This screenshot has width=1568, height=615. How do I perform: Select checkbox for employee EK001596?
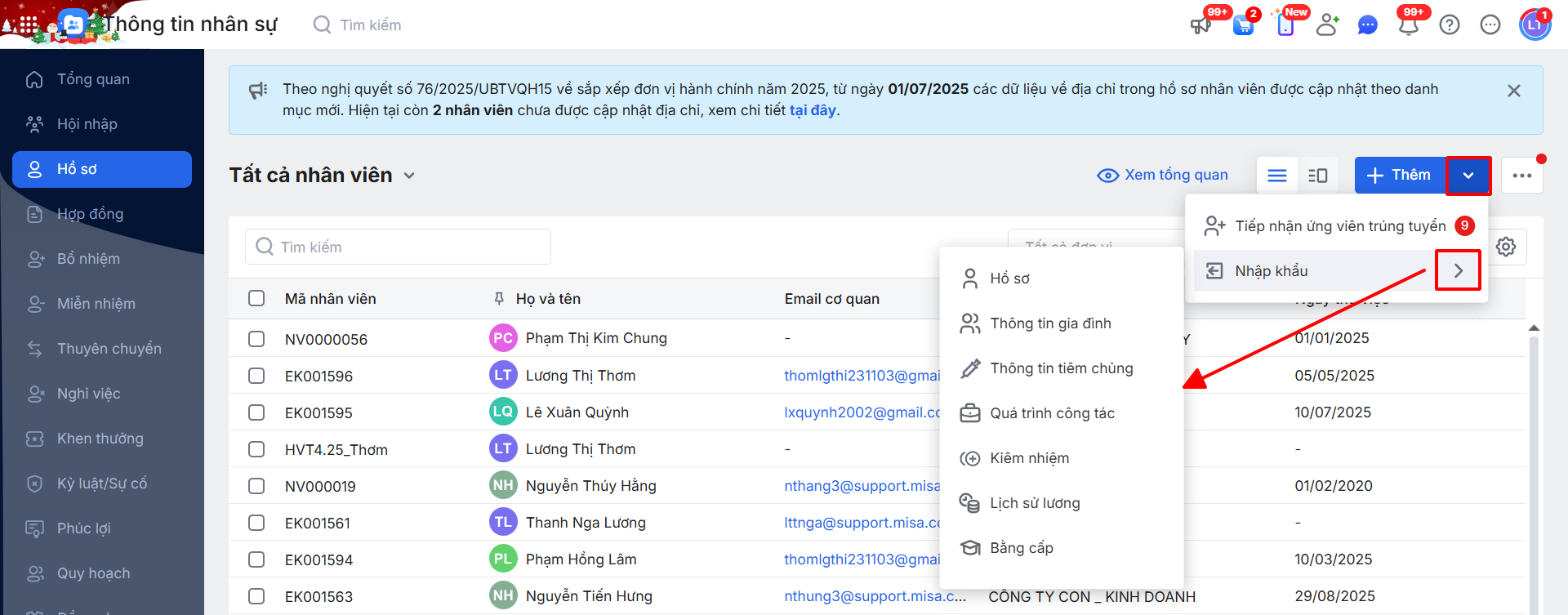(x=256, y=376)
